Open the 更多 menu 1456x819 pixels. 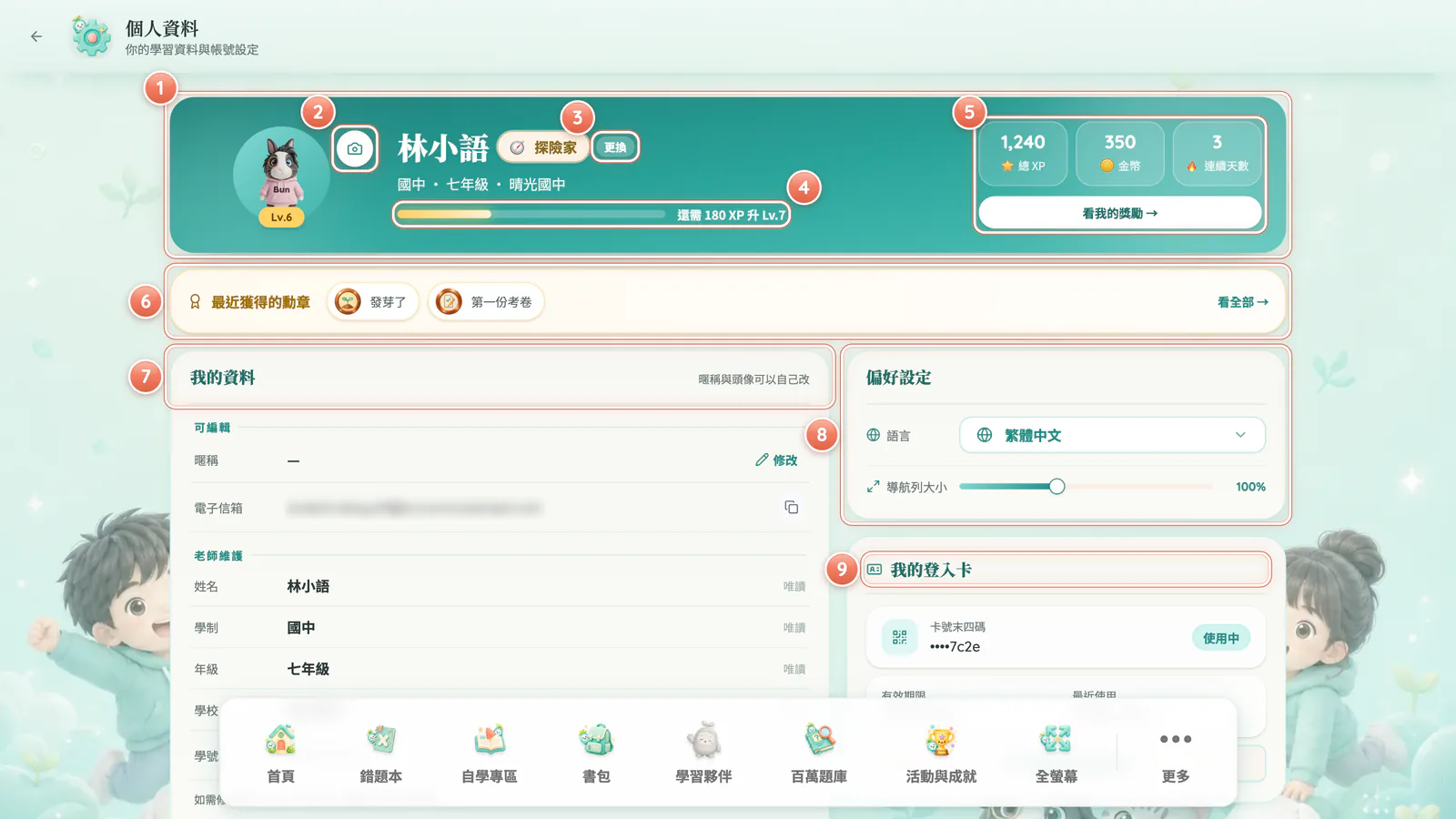click(x=1176, y=753)
